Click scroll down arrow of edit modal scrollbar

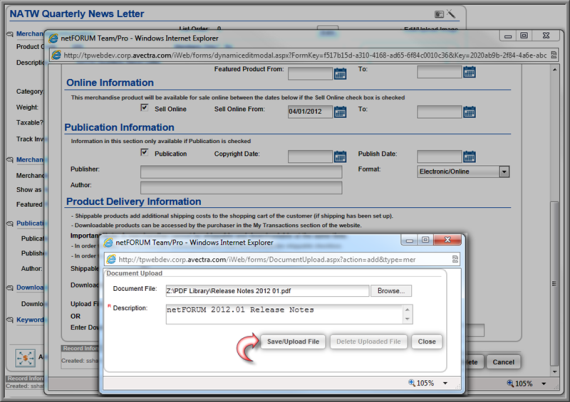[555, 371]
